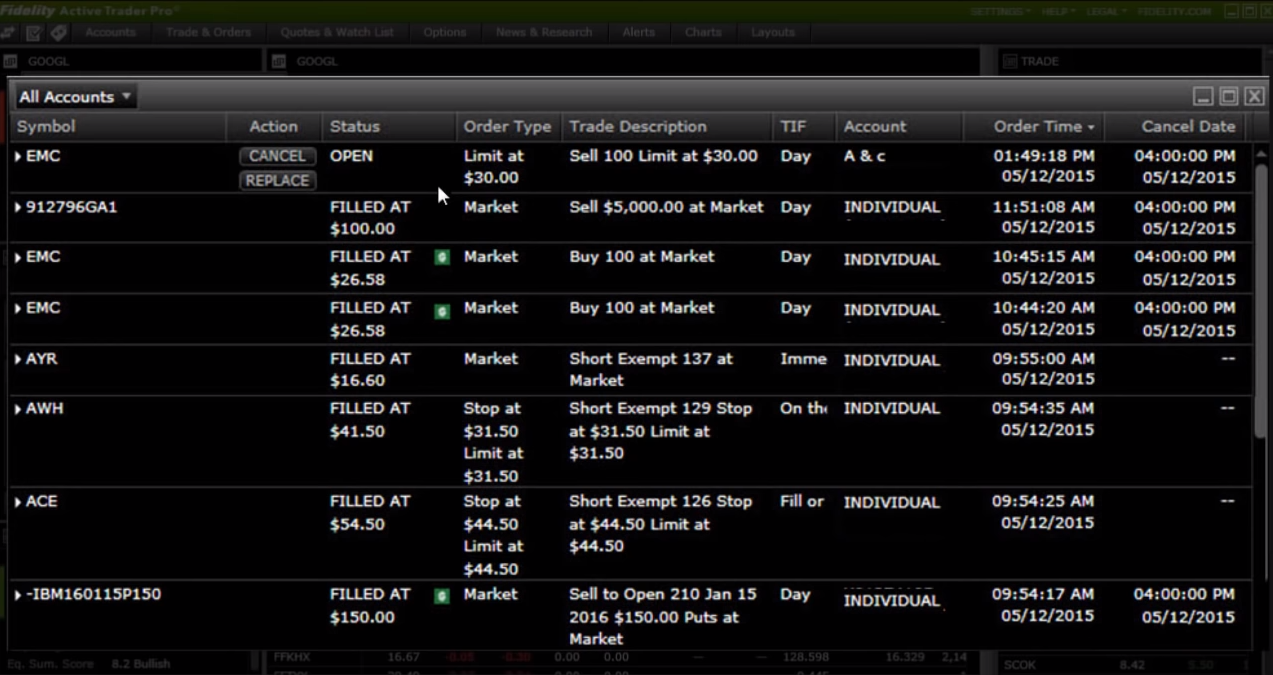Click 'FILLED AT $54.50' status of ACE
This screenshot has height=675, width=1273.
pyautogui.click(x=370, y=512)
